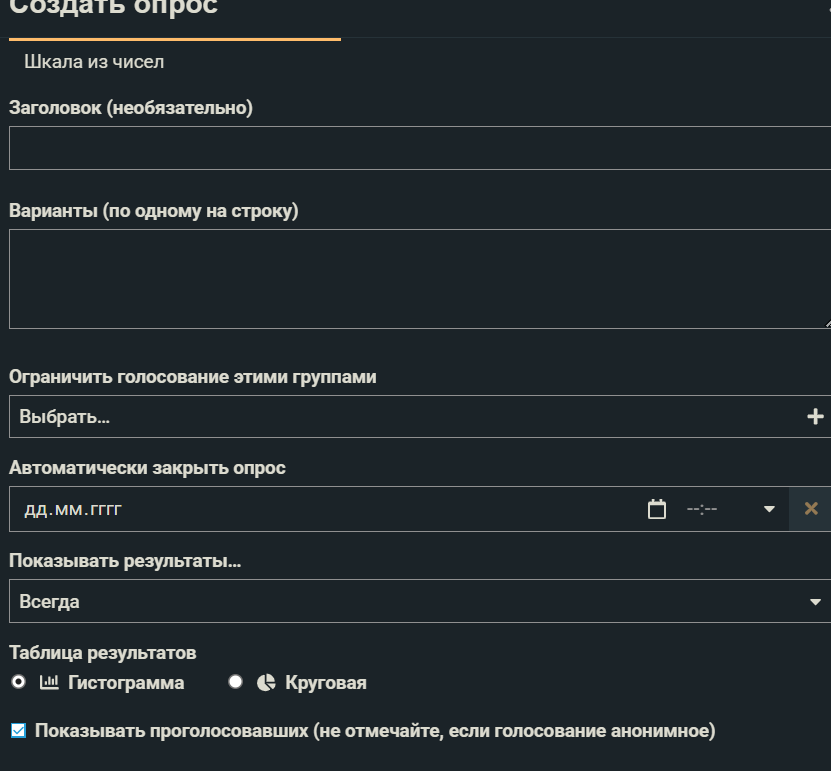The image size is (831, 771).
Task: Click the bar chart icon next to Гистограмма
Action: click(x=49, y=682)
